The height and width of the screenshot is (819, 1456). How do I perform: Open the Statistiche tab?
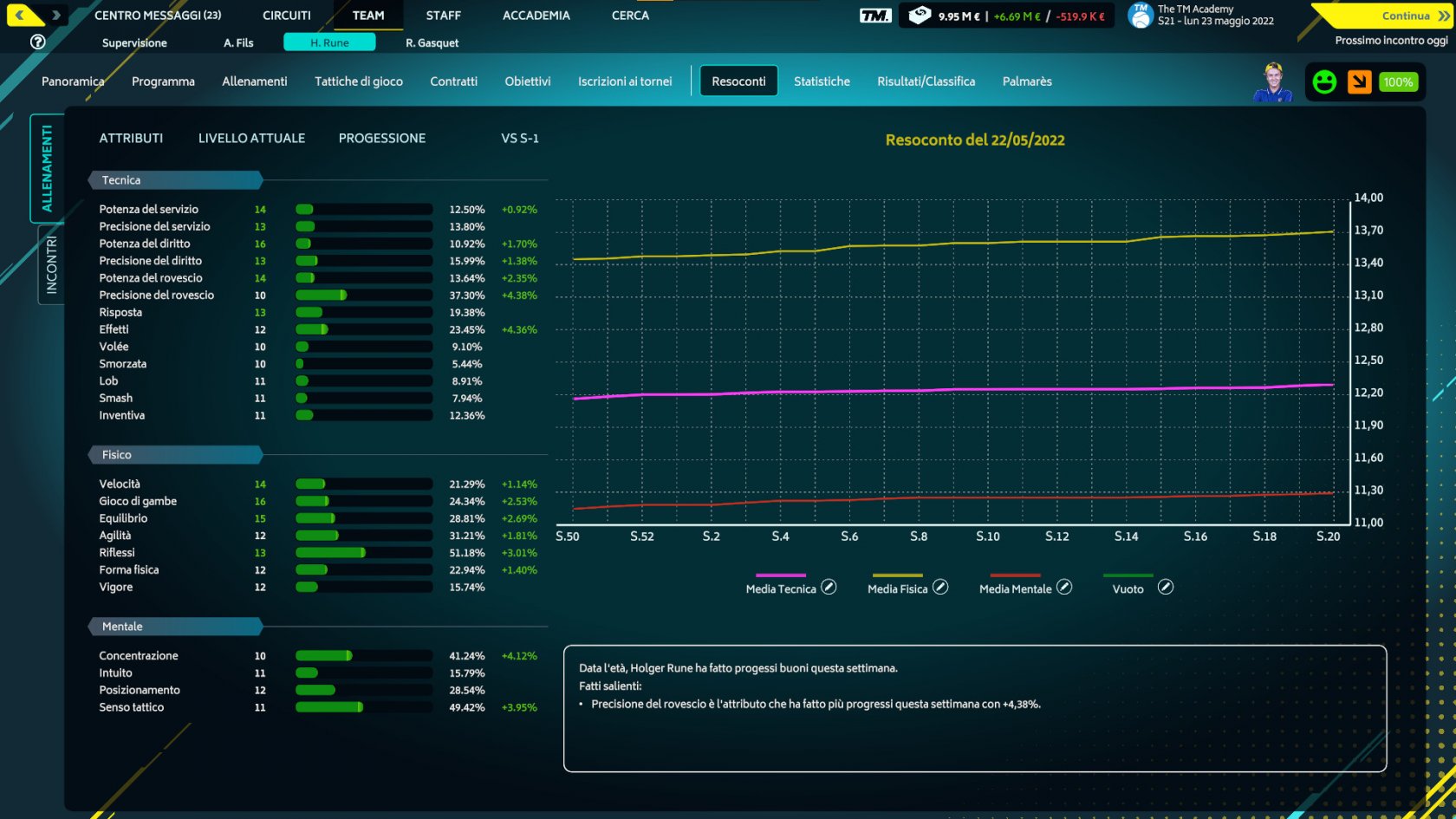point(822,81)
